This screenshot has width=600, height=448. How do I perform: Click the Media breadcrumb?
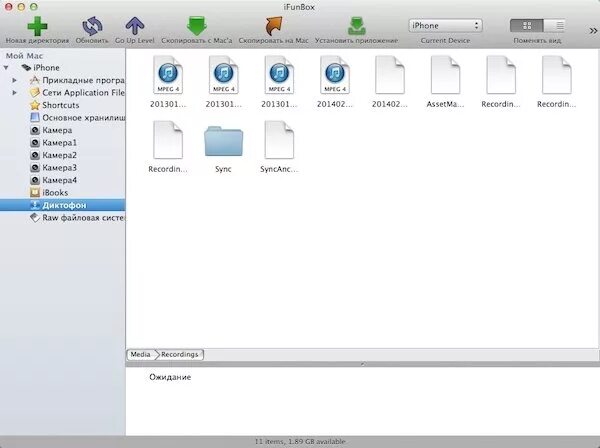point(140,354)
